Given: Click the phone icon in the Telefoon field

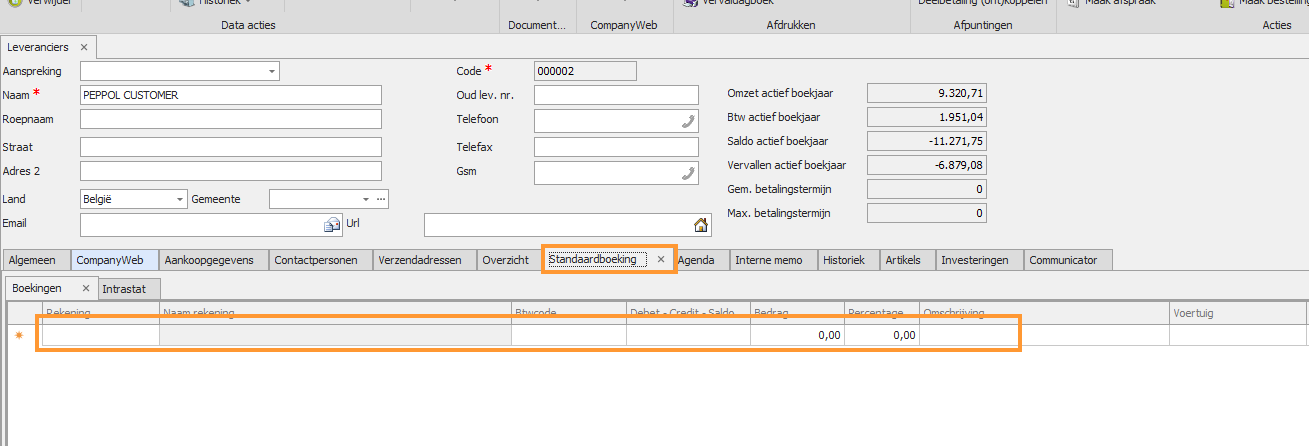Looking at the screenshot, I should pos(688,121).
